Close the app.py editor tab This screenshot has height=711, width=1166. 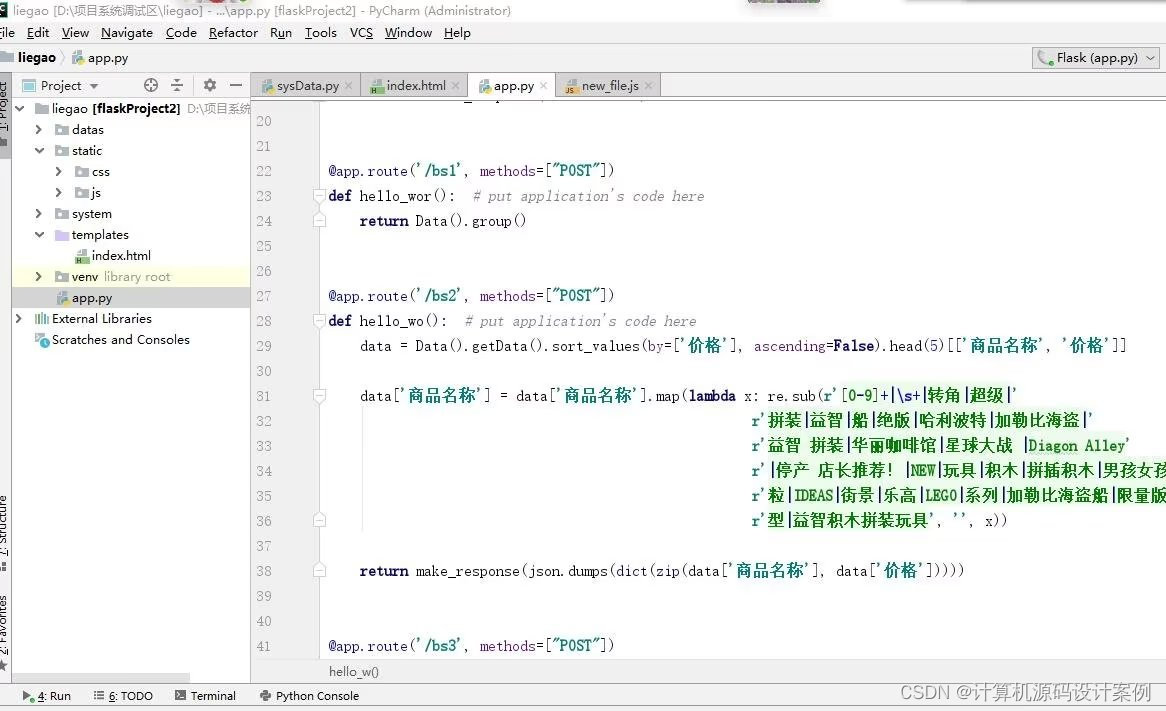click(544, 86)
